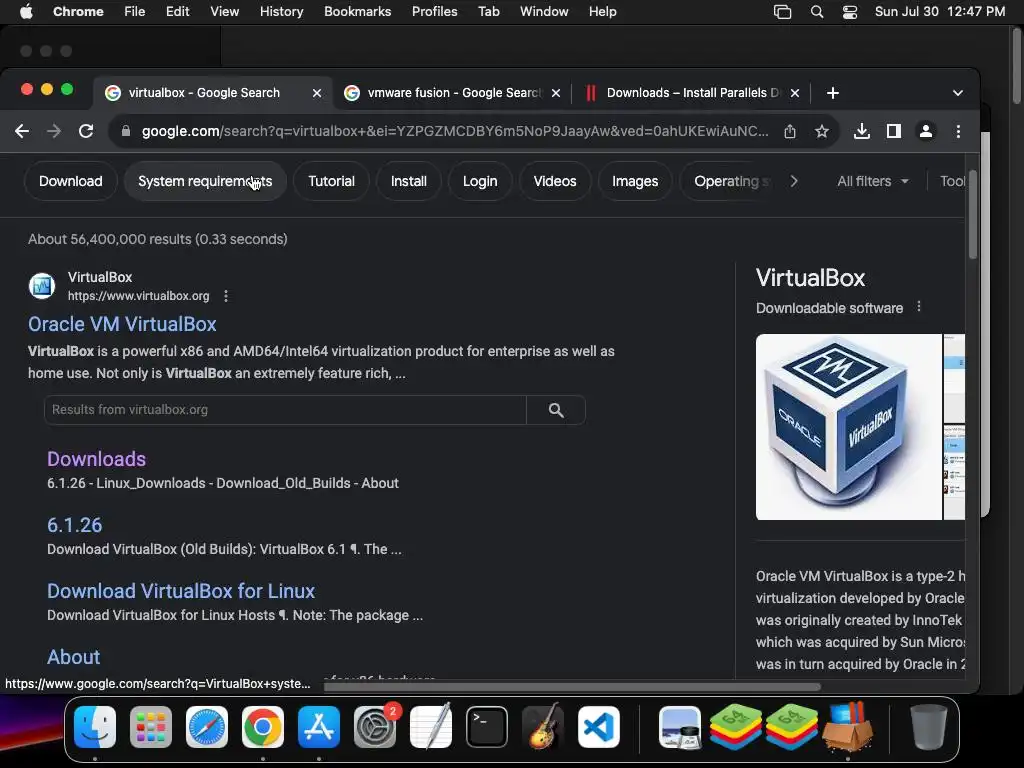
Task: Open the Chrome profile avatar icon
Action: [x=926, y=131]
